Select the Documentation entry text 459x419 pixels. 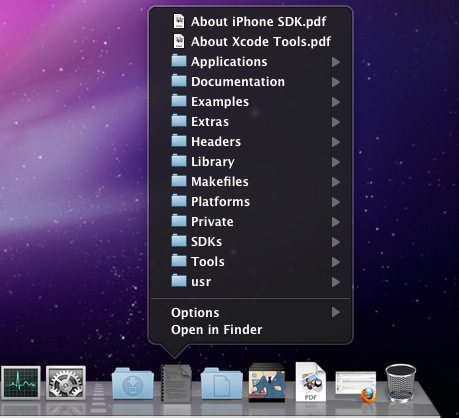(x=238, y=82)
